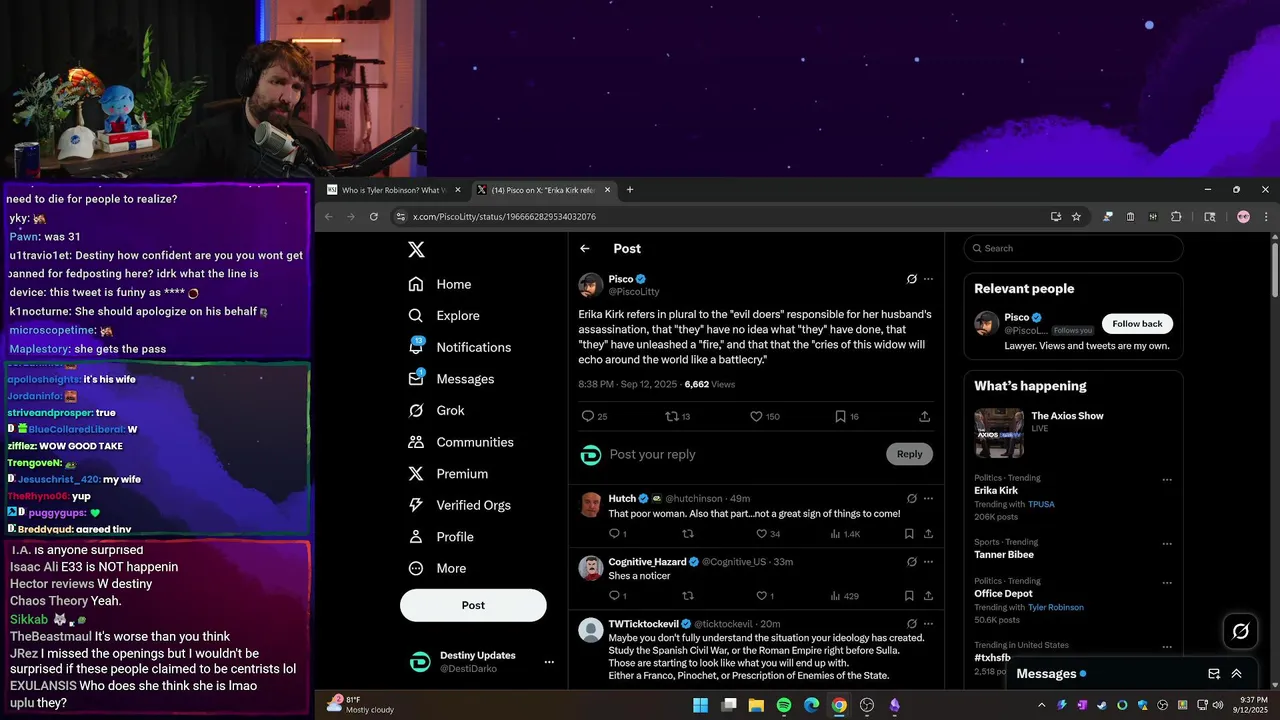Open Cognitive_Hazard's profile name
Image resolution: width=1280 pixels, height=720 pixels.
coord(647,562)
